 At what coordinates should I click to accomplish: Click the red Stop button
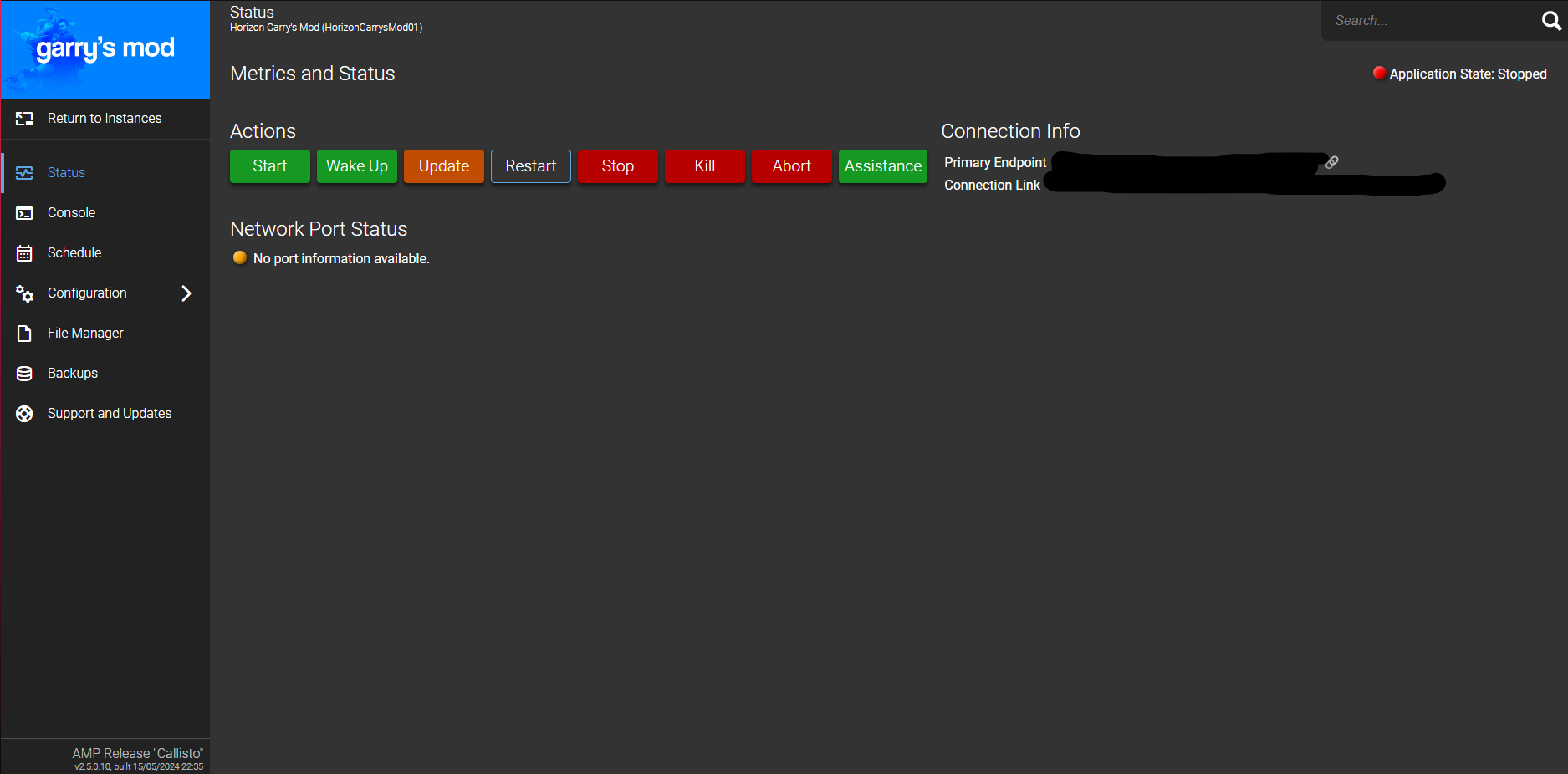618,166
